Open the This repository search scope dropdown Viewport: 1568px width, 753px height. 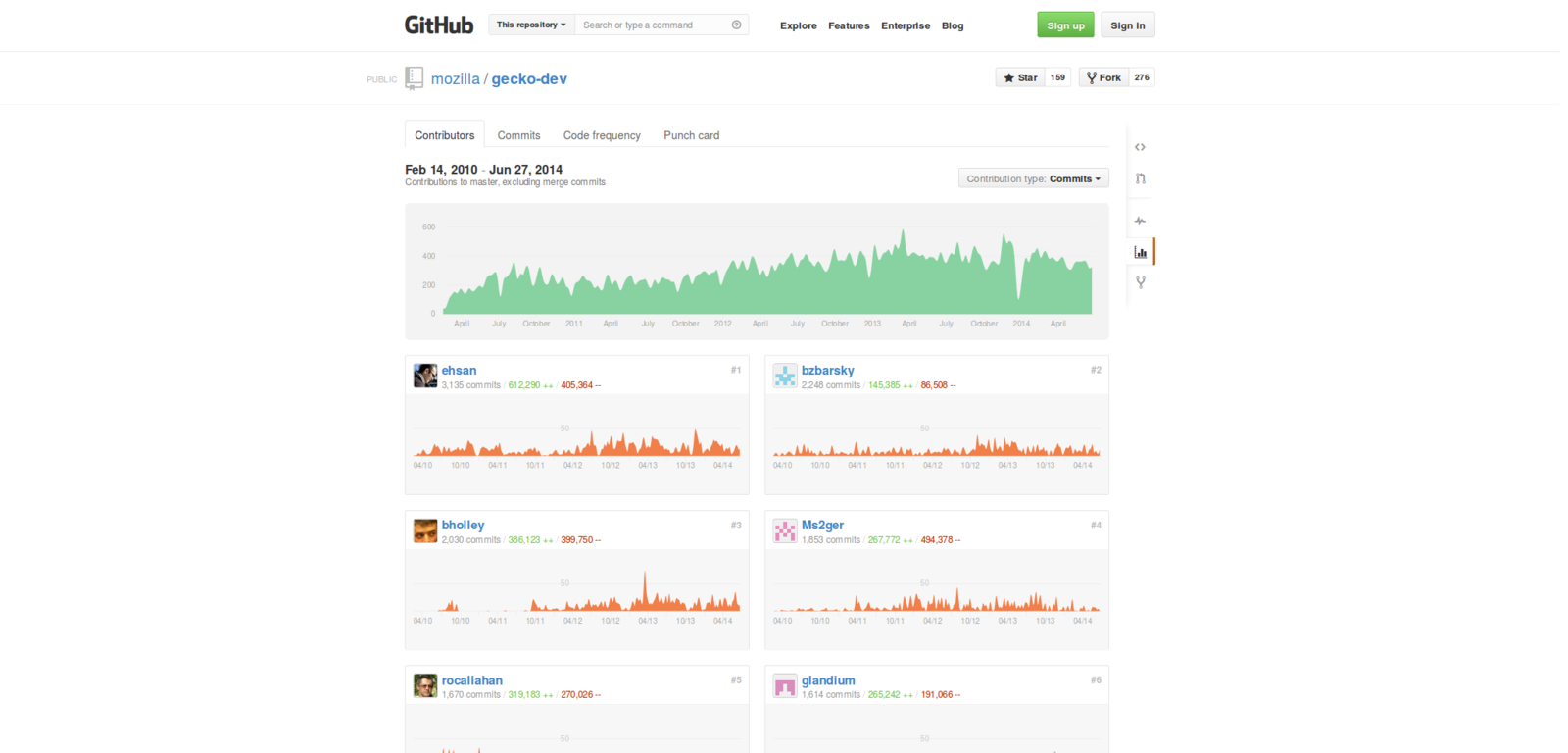point(531,25)
